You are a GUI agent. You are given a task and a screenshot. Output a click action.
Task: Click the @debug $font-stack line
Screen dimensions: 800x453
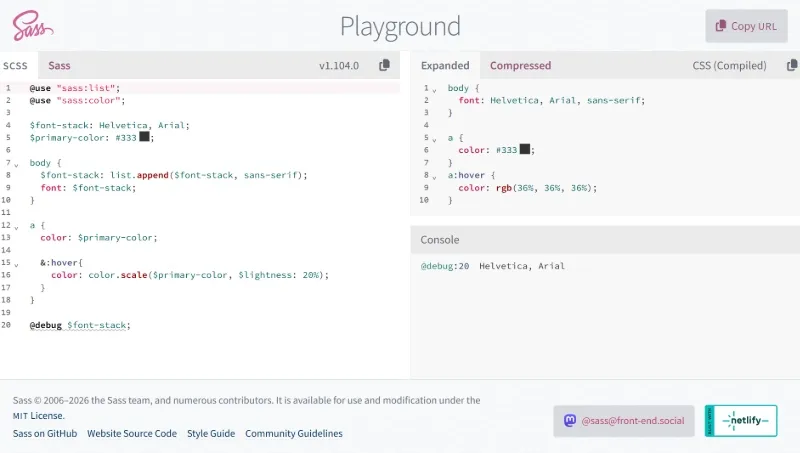coord(80,325)
